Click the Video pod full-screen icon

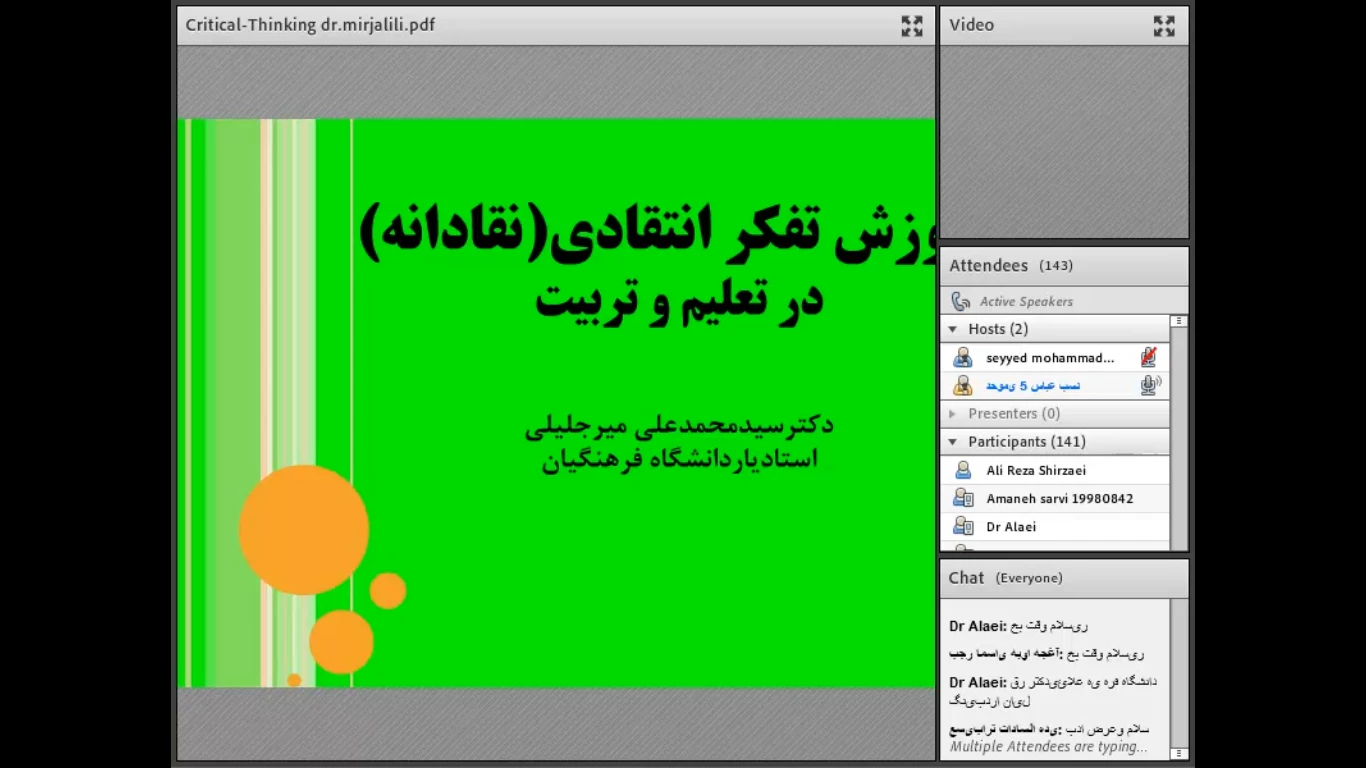click(x=1164, y=26)
